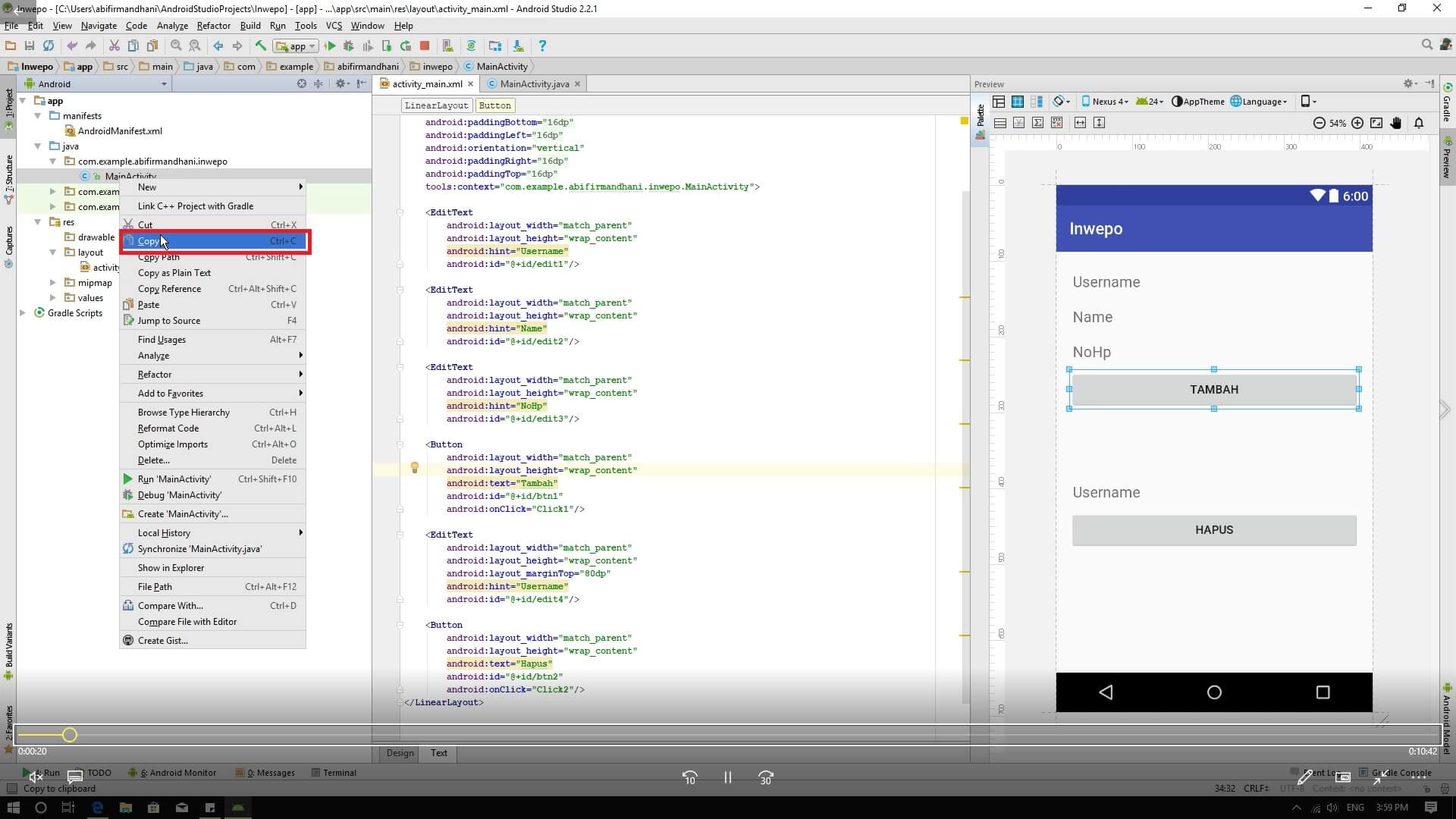Image resolution: width=1456 pixels, height=819 pixels.
Task: Open the Android project view dropdown
Action: pos(164,84)
